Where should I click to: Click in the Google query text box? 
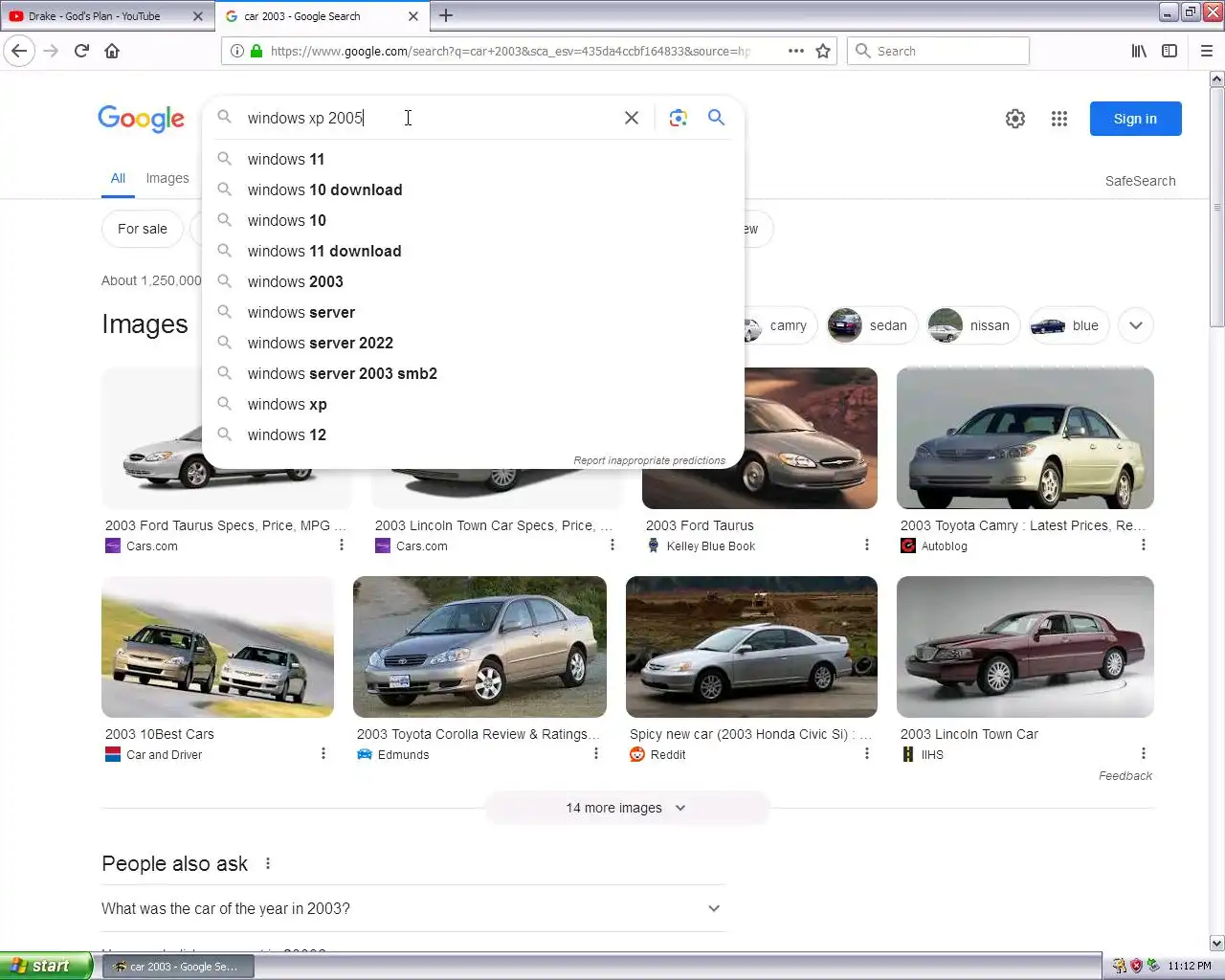point(431,118)
